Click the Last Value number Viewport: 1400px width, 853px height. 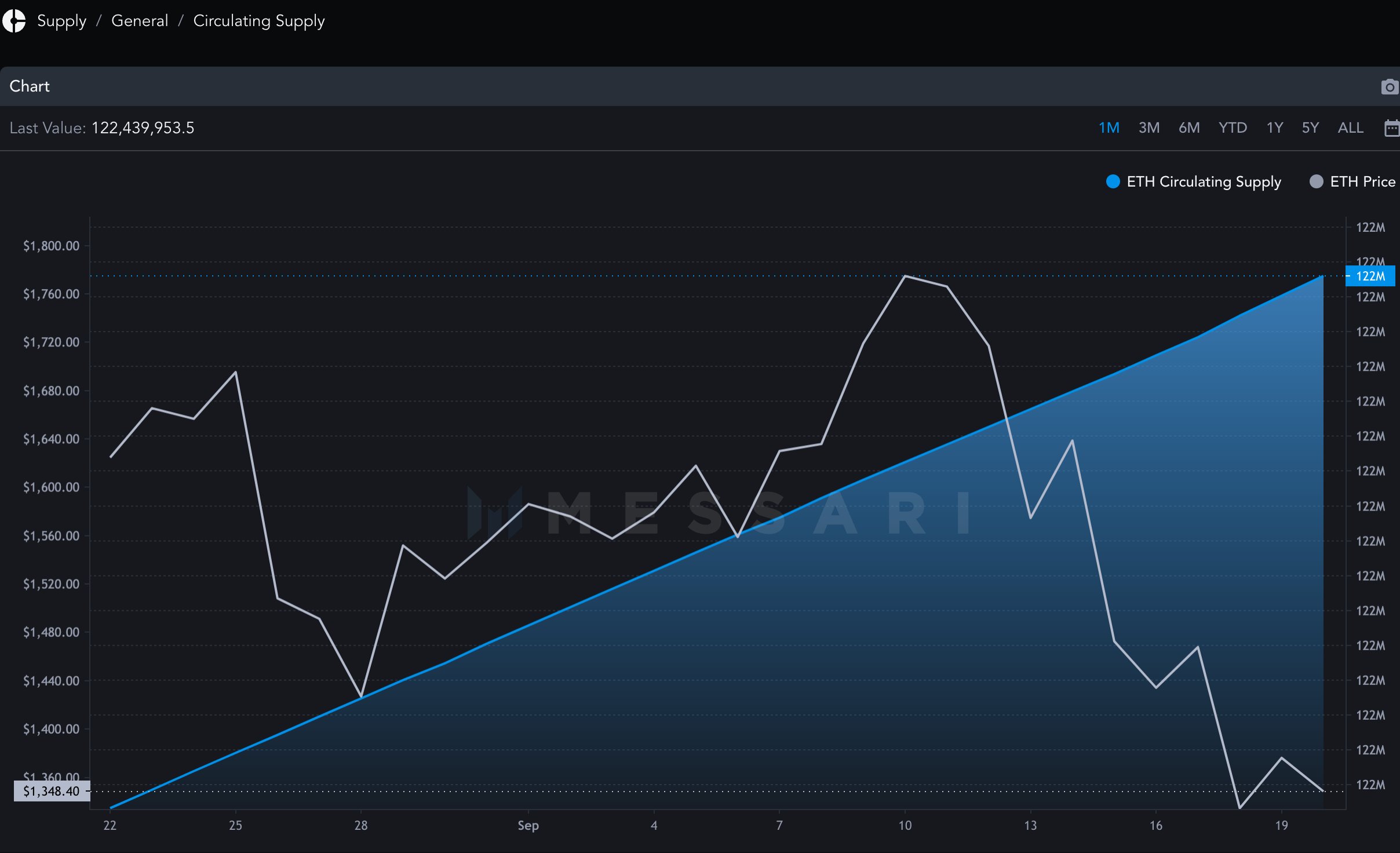click(143, 128)
